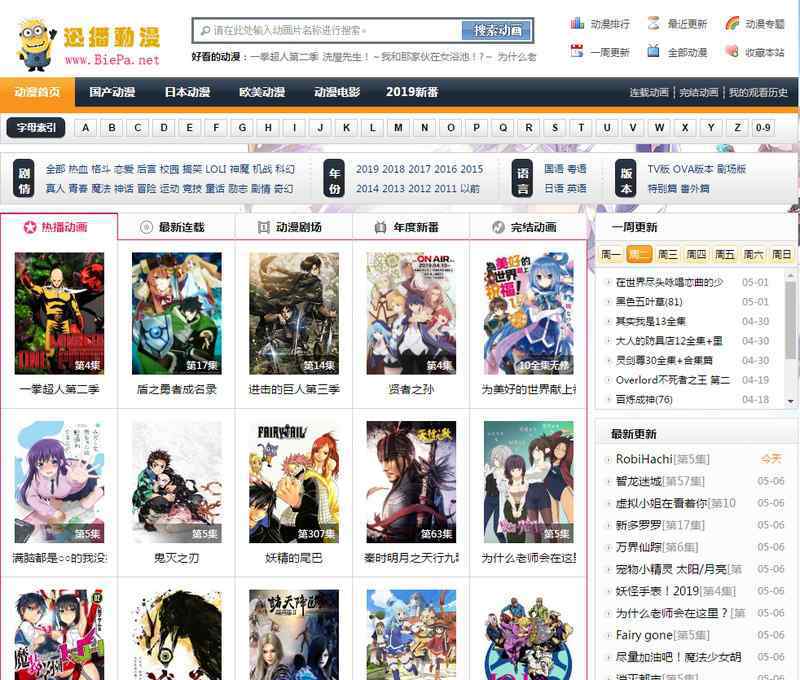Filter by year 2019
Viewport: 800px width, 680px height.
click(x=367, y=169)
